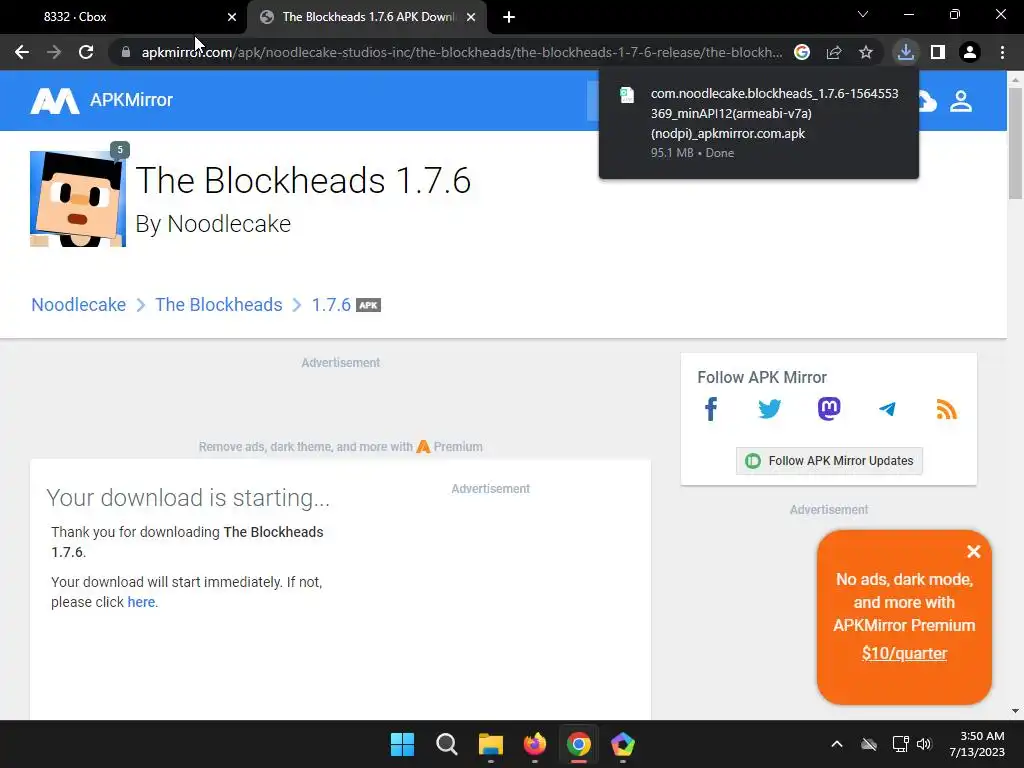Image resolution: width=1024 pixels, height=768 pixels.
Task: Click The Blockheads app icon
Action: [x=78, y=199]
